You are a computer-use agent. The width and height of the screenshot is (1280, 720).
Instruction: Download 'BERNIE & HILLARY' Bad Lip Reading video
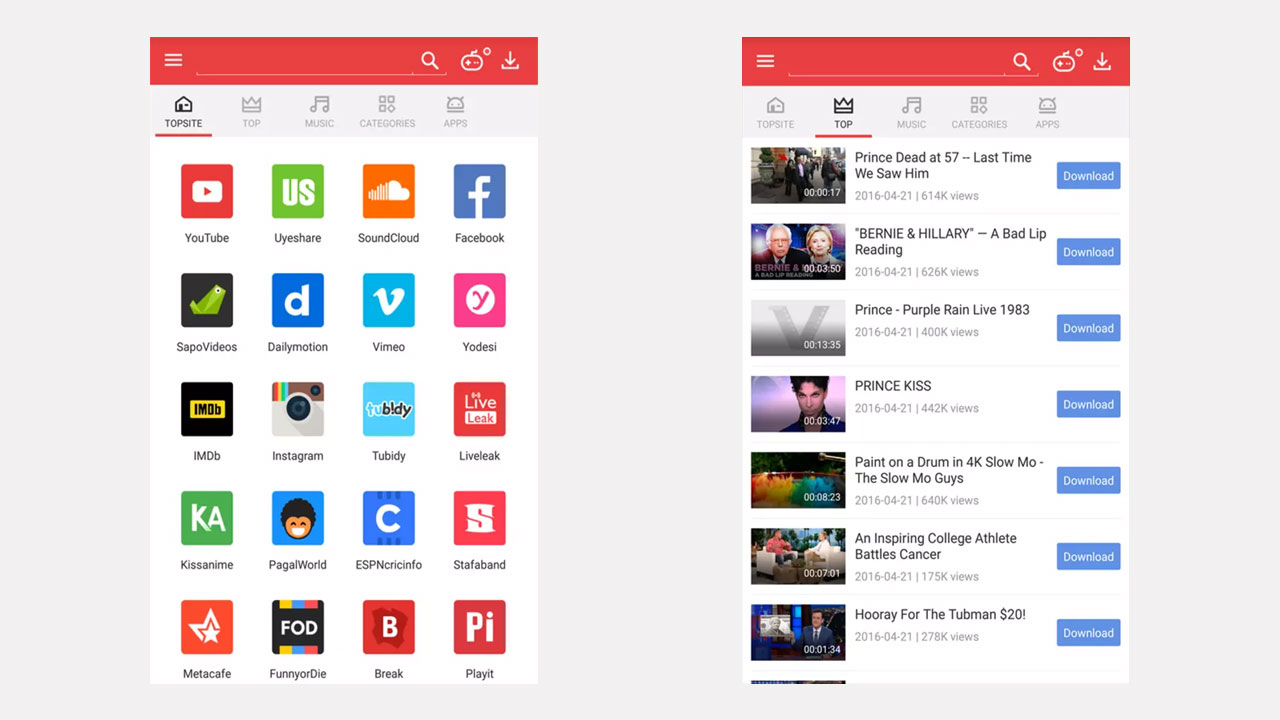pos(1088,252)
